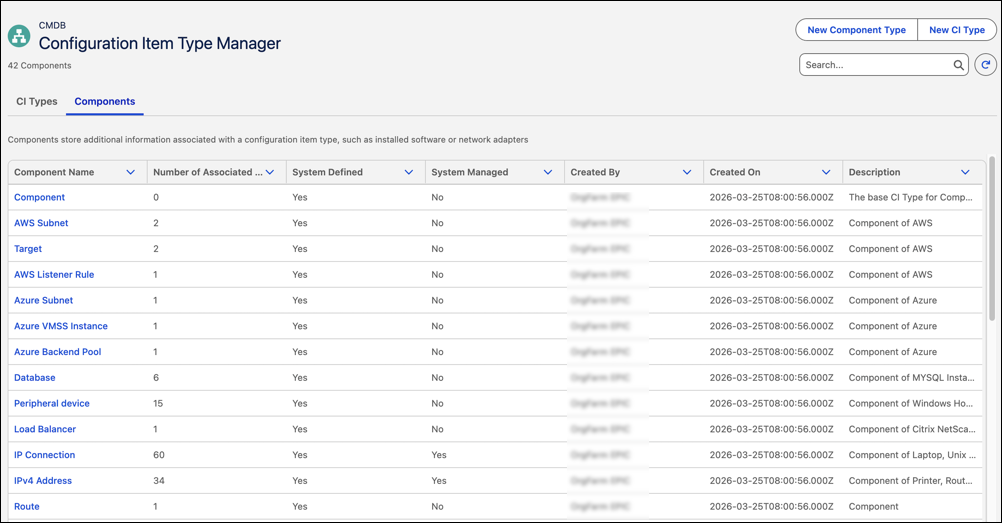Viewport: 1002px width, 523px height.
Task: Open the Azure Subnet component
Action: click(x=43, y=300)
